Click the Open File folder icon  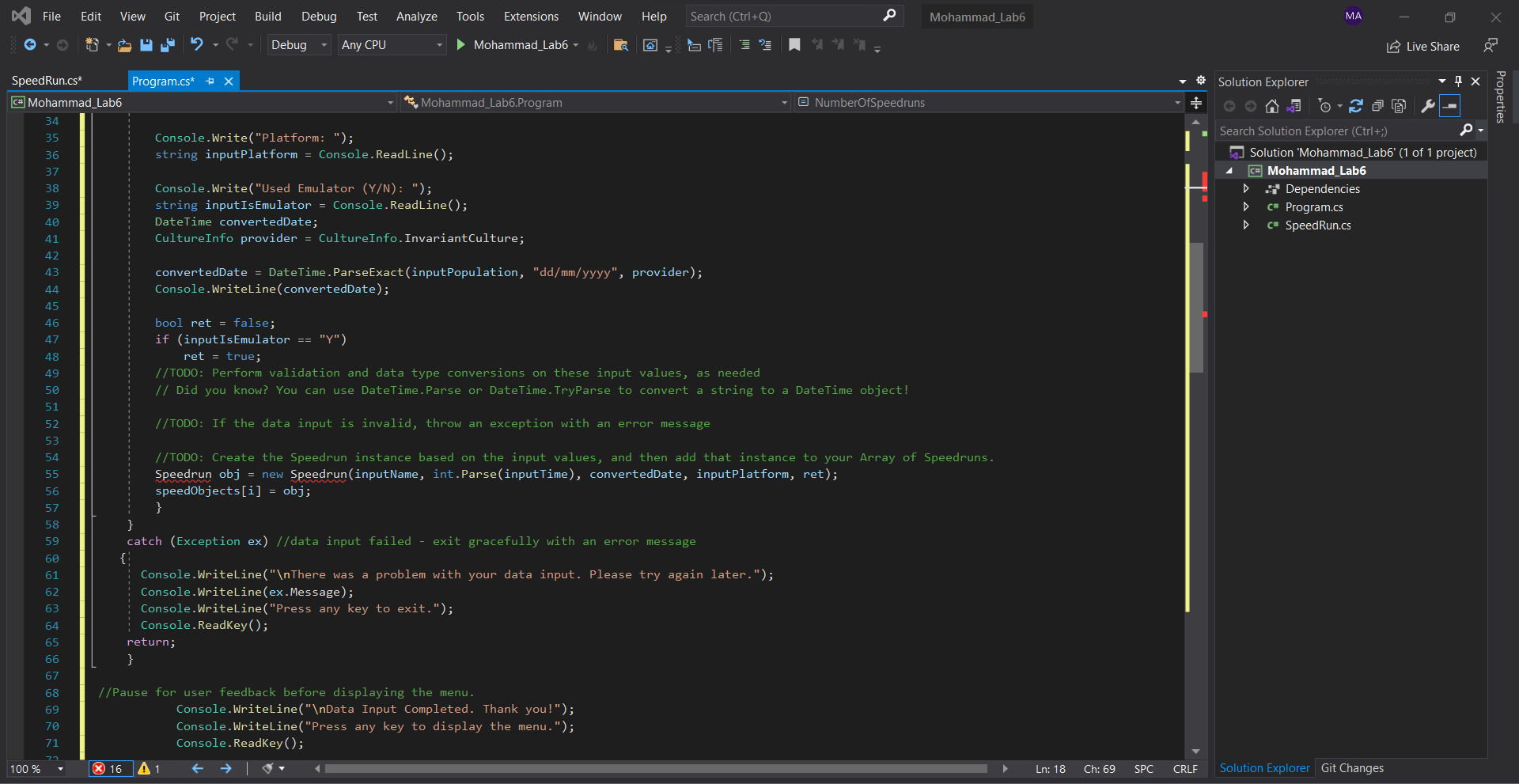tap(124, 45)
